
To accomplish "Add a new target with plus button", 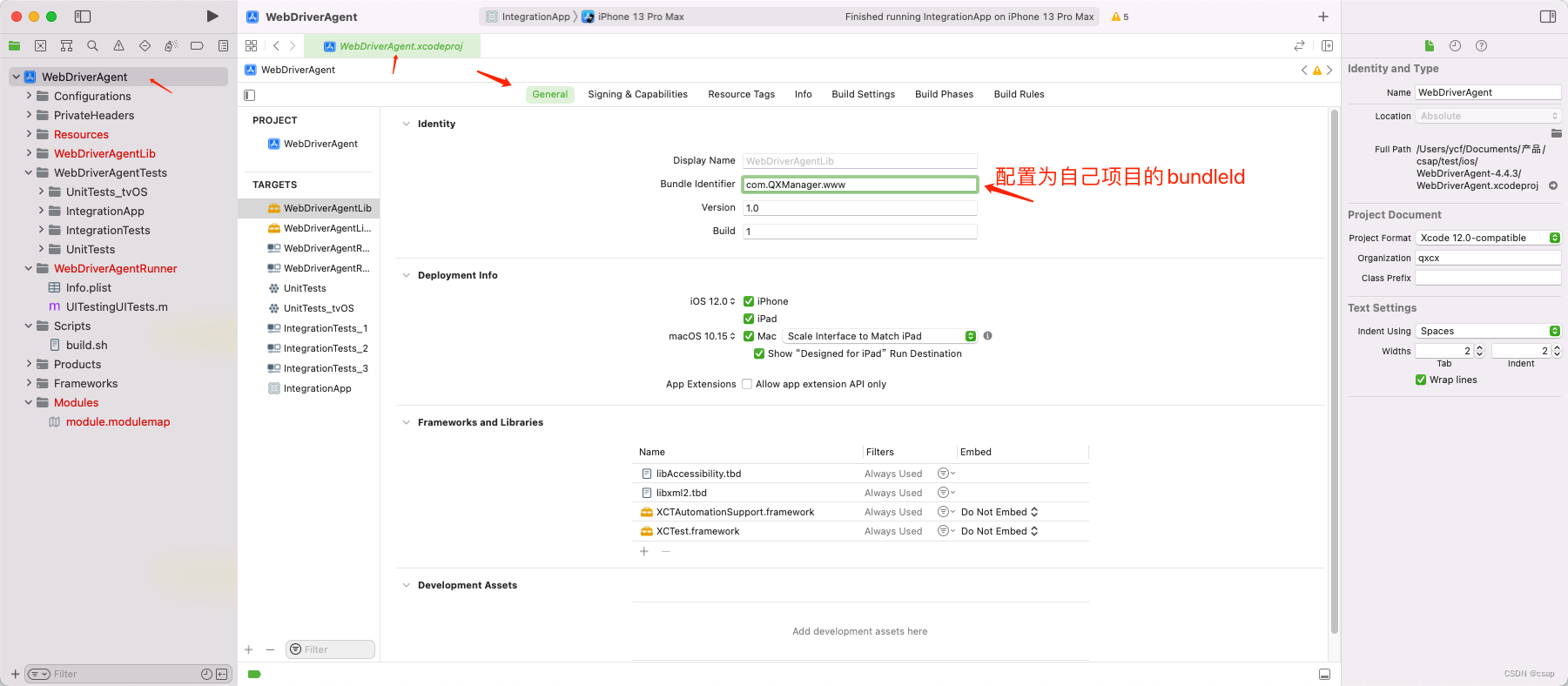I will 249,649.
